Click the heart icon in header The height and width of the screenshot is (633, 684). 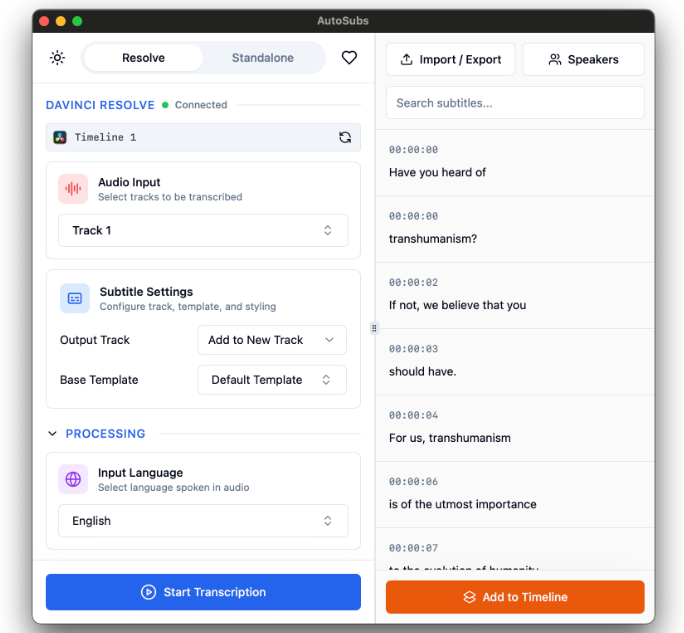pos(349,58)
